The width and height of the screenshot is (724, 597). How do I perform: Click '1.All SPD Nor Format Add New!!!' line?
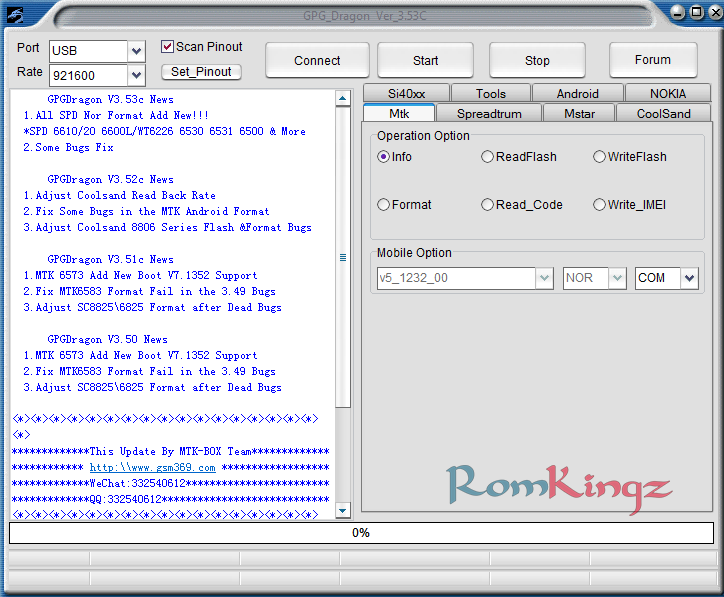pyautogui.click(x=116, y=115)
